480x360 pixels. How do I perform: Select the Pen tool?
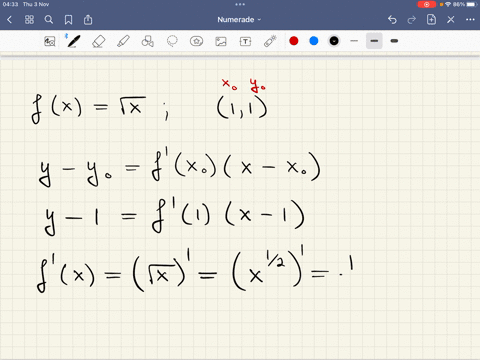click(x=73, y=41)
